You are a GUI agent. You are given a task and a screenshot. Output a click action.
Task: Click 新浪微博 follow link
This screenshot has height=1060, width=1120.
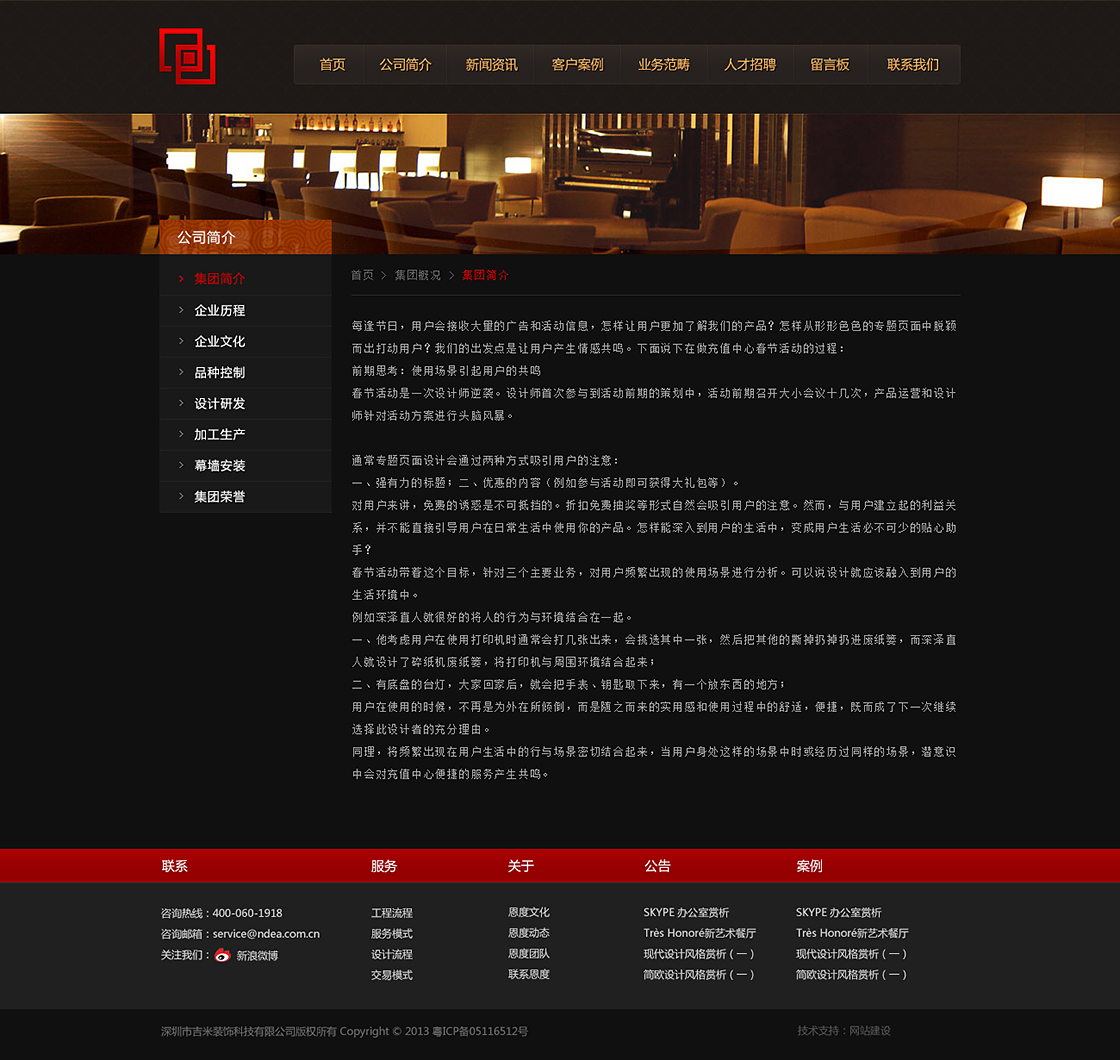pyautogui.click(x=257, y=956)
